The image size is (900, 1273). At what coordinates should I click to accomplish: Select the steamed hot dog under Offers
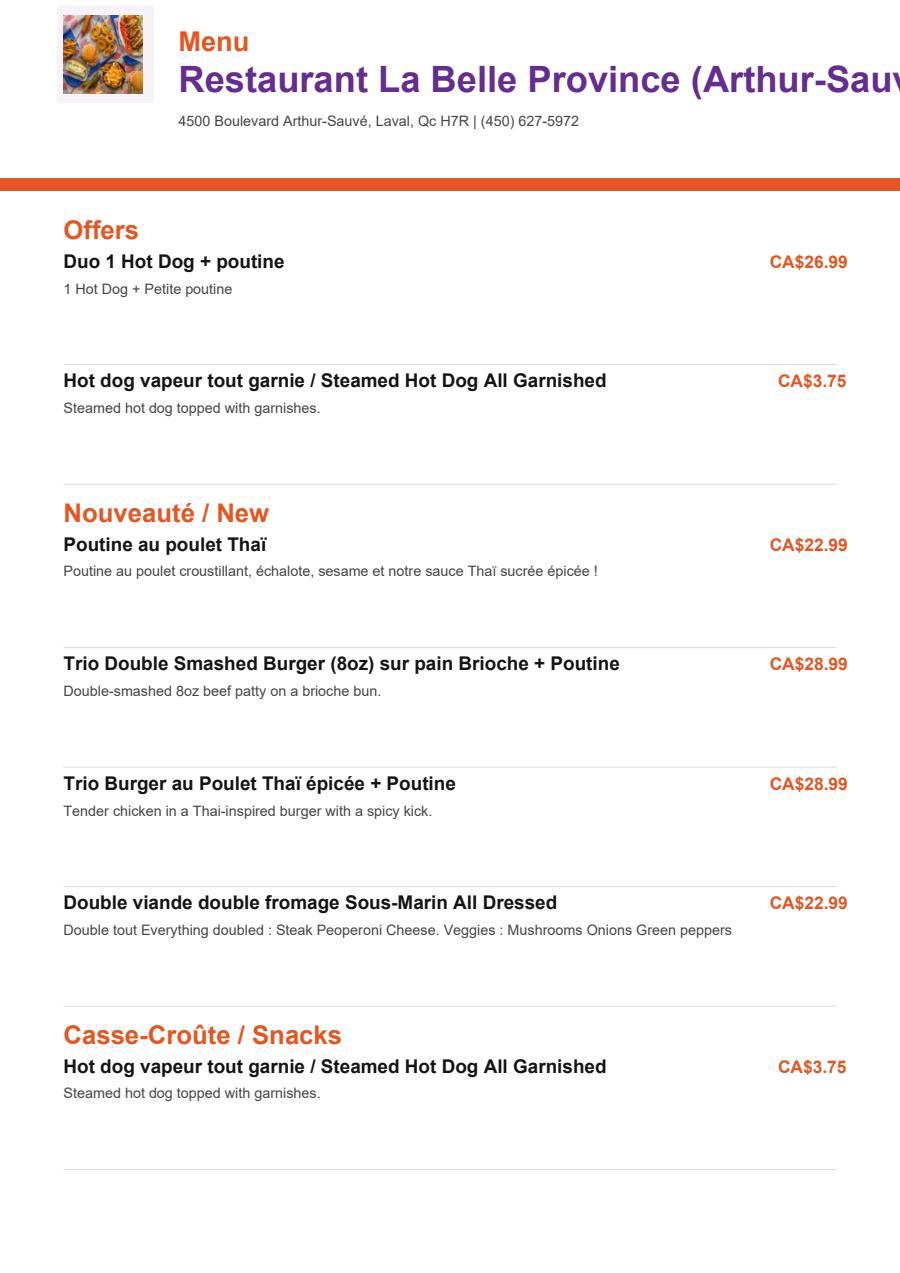tap(335, 381)
